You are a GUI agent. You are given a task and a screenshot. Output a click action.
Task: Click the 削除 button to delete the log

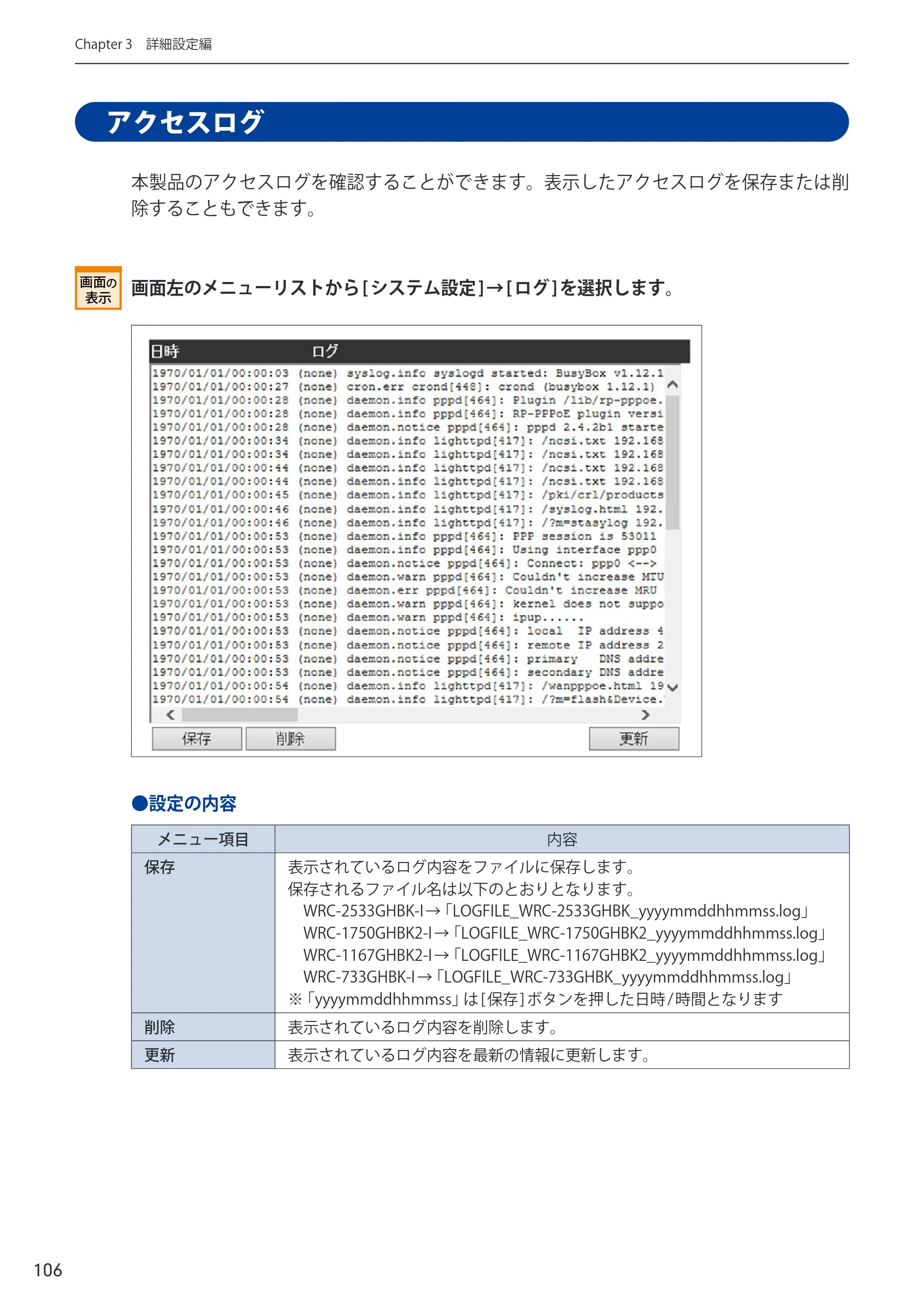(290, 738)
